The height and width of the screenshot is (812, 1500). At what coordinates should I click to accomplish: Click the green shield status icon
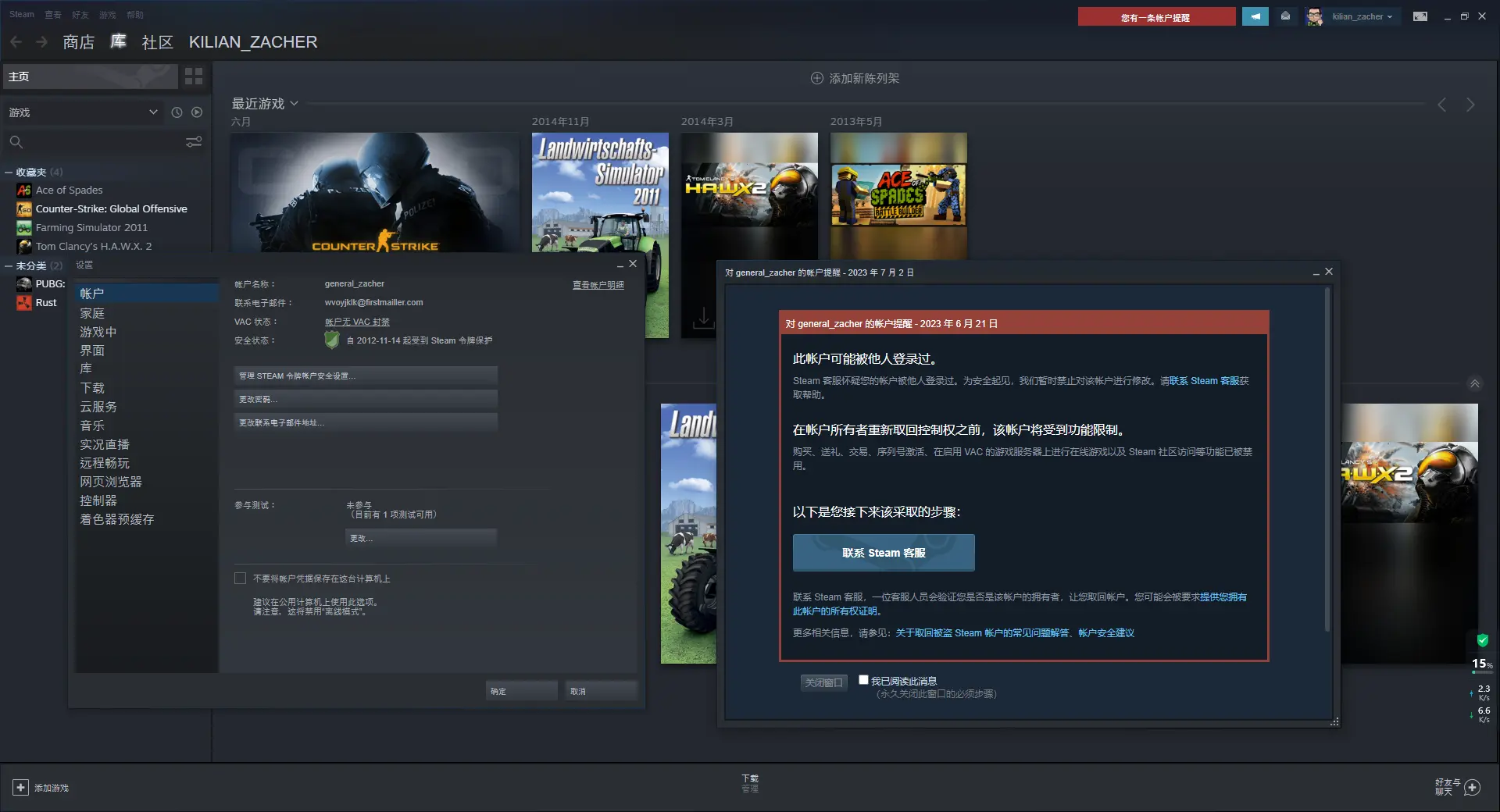[x=1482, y=640]
